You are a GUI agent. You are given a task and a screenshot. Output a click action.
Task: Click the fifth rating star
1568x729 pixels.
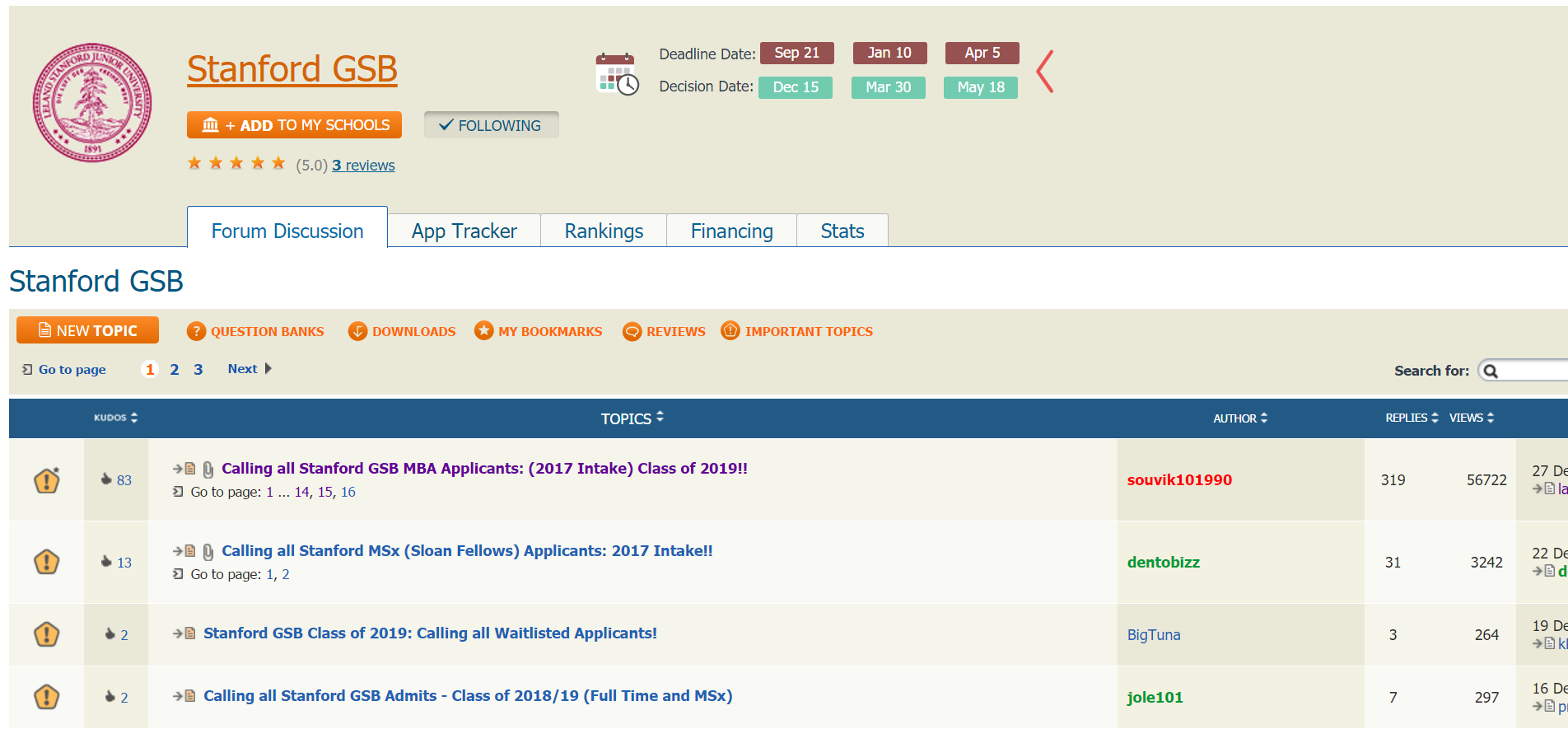click(x=279, y=163)
